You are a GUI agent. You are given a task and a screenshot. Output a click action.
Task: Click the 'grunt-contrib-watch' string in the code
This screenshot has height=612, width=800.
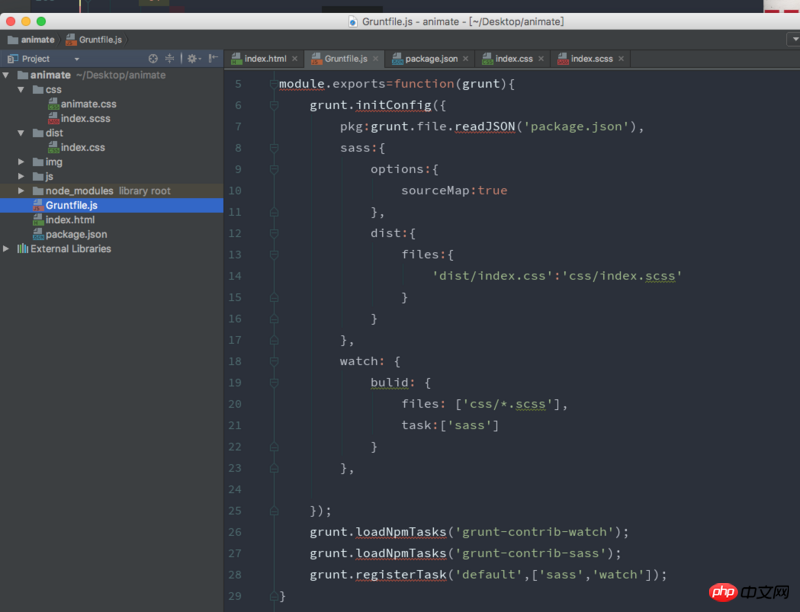click(x=535, y=532)
